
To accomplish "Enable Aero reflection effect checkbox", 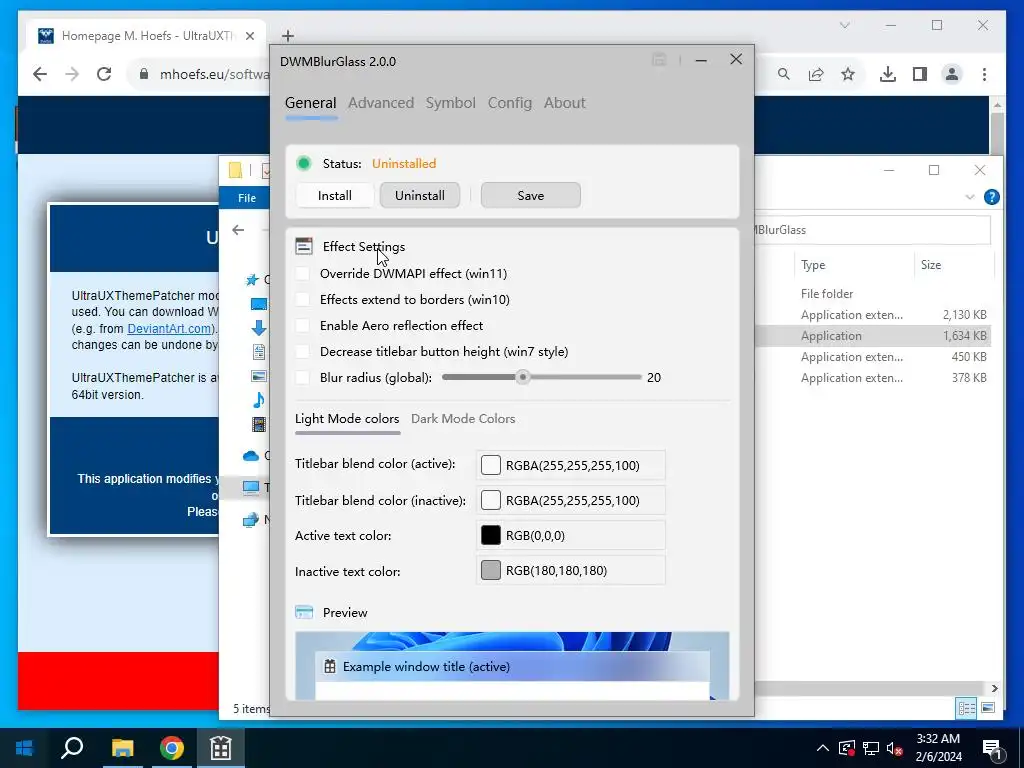I will tap(302, 325).
